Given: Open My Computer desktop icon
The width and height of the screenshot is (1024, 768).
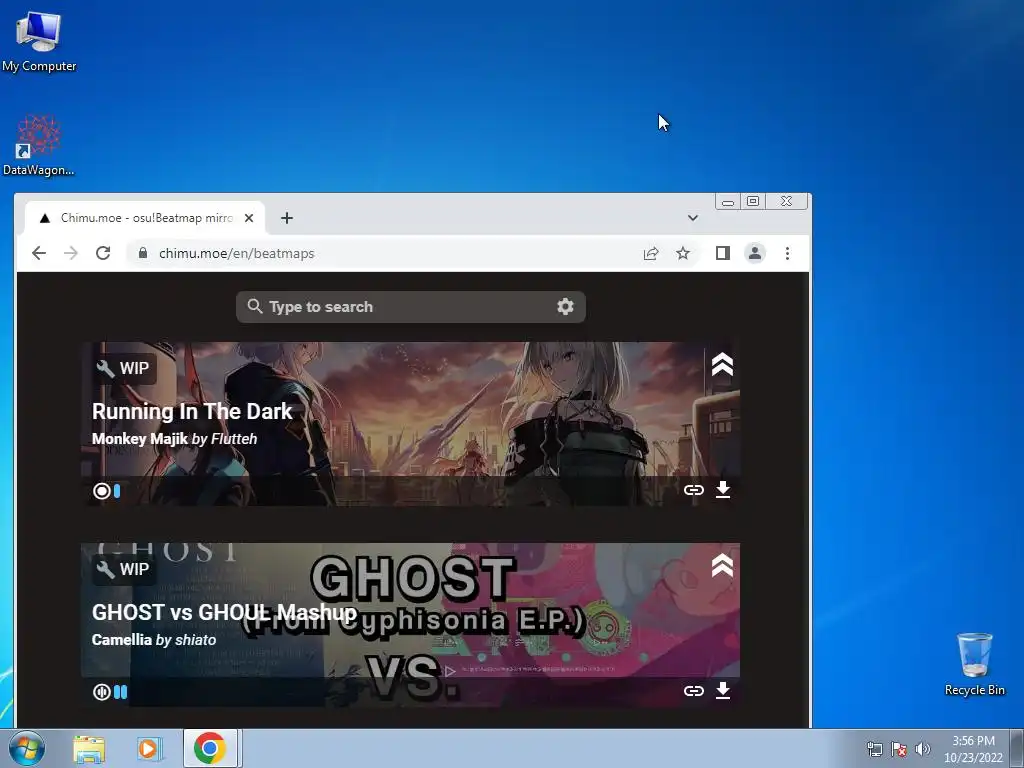Looking at the screenshot, I should point(39,40).
